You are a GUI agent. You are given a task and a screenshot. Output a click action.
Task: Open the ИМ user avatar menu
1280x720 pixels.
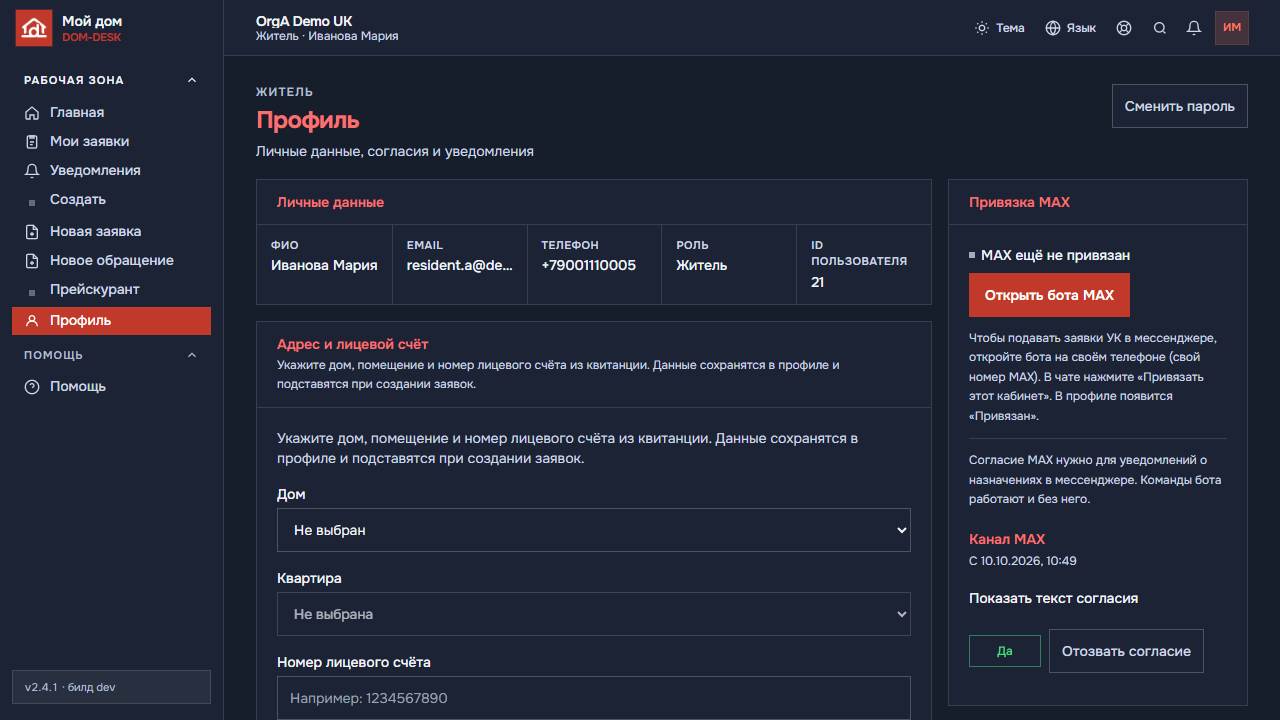coord(1232,28)
